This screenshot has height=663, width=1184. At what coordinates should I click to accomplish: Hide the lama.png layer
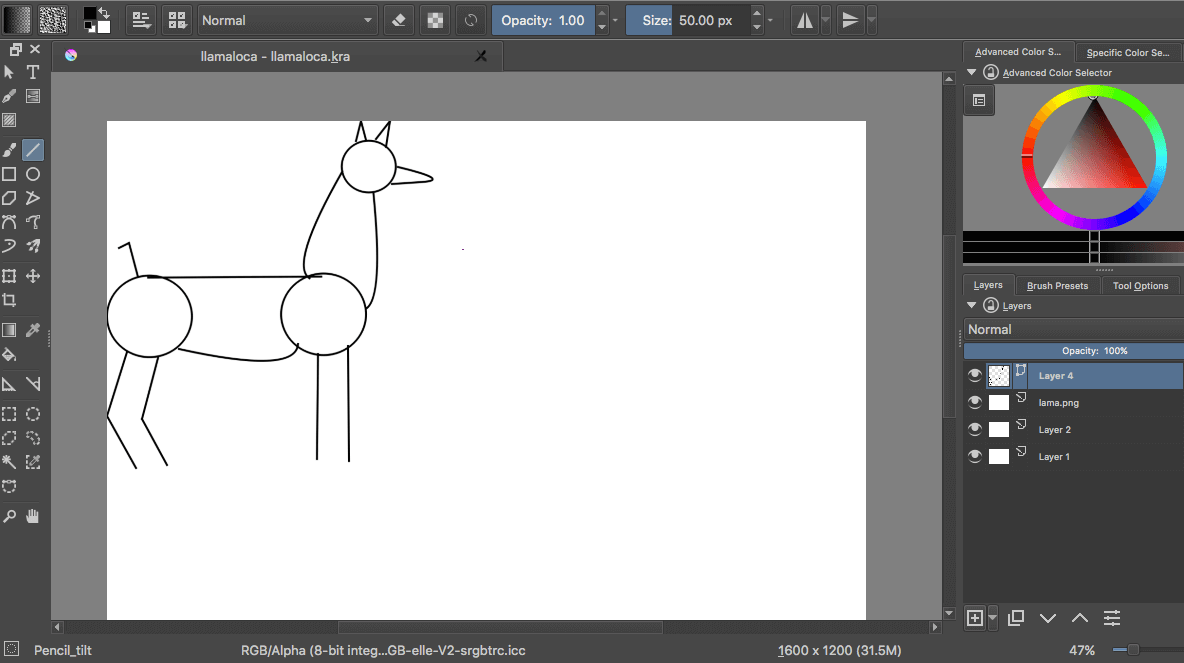click(x=974, y=402)
